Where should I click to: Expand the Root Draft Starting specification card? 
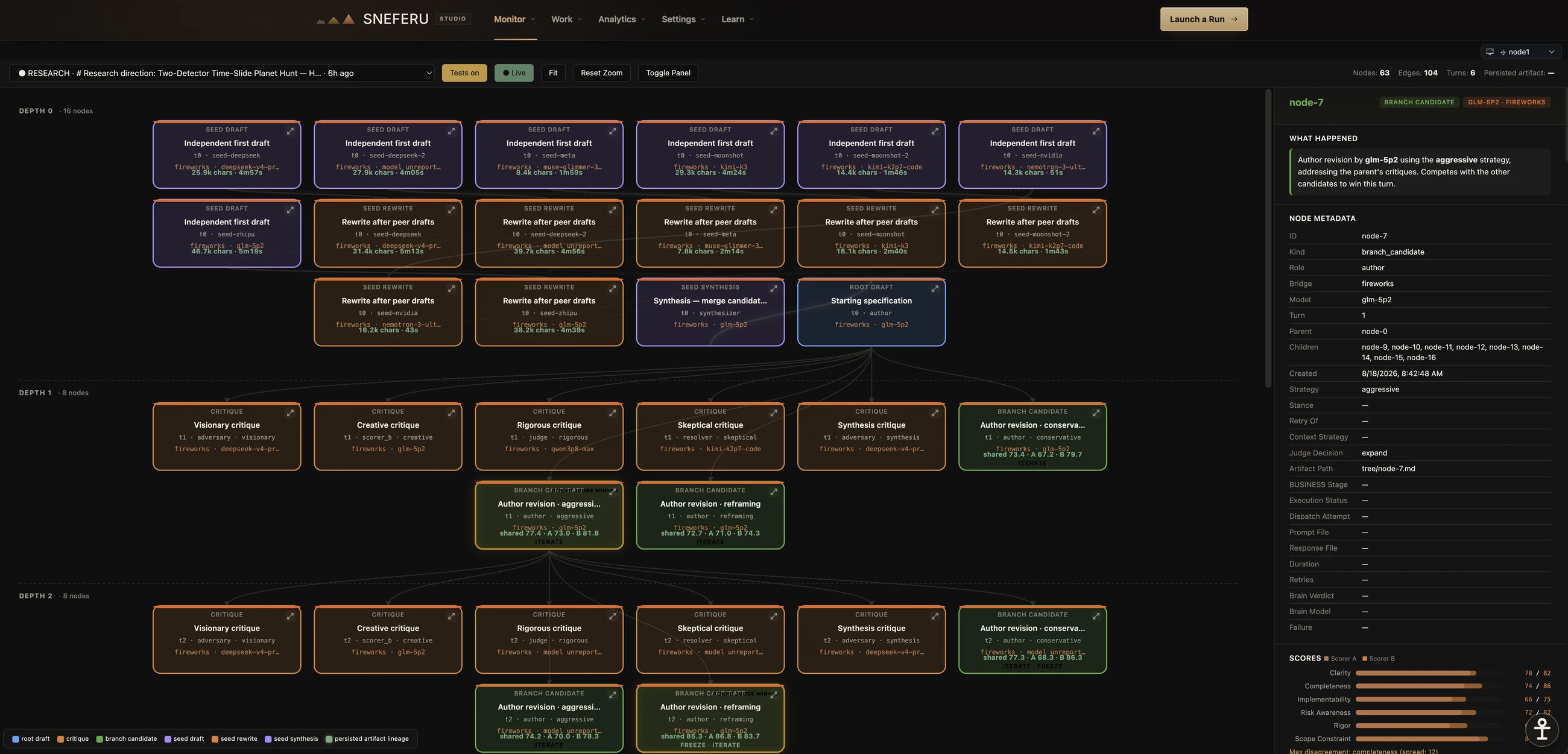(935, 289)
